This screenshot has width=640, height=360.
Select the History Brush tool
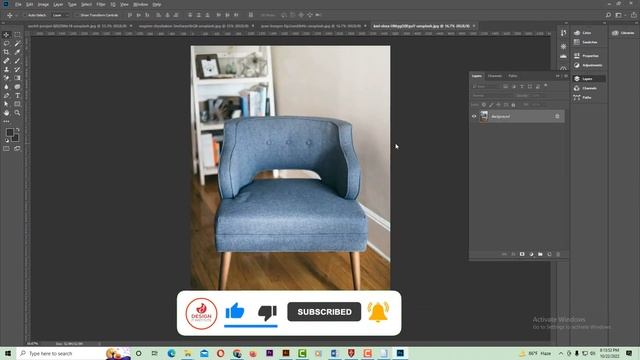tap(17, 69)
